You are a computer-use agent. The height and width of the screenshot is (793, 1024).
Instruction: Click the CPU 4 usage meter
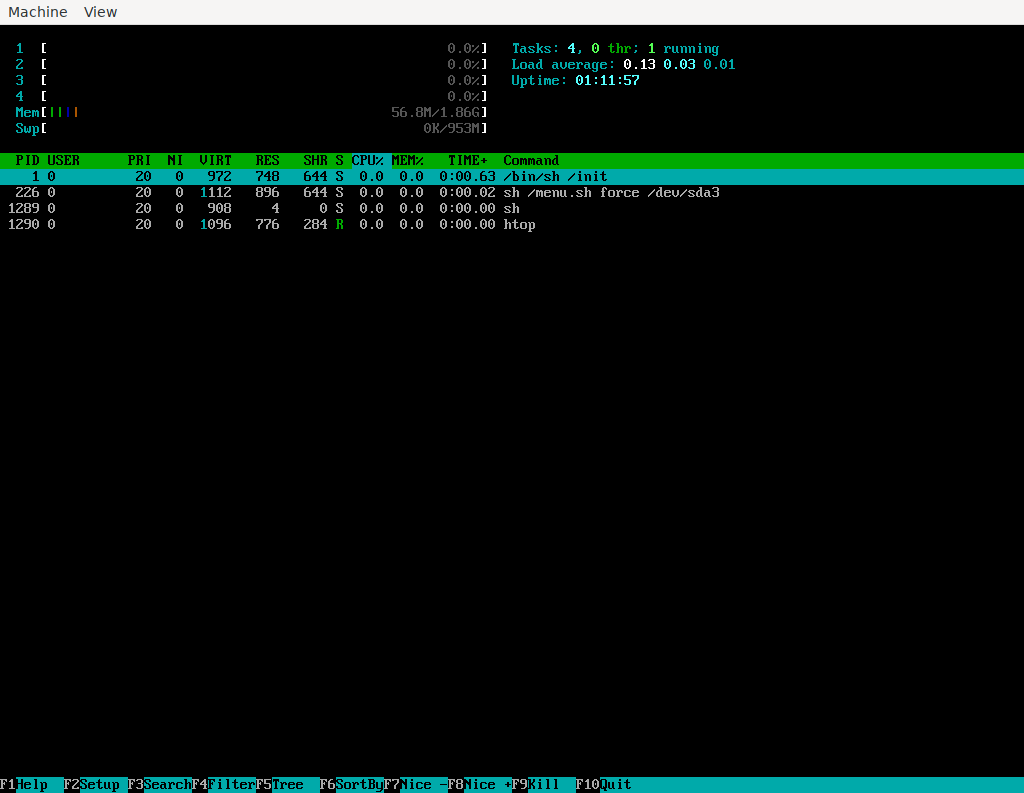coord(251,96)
